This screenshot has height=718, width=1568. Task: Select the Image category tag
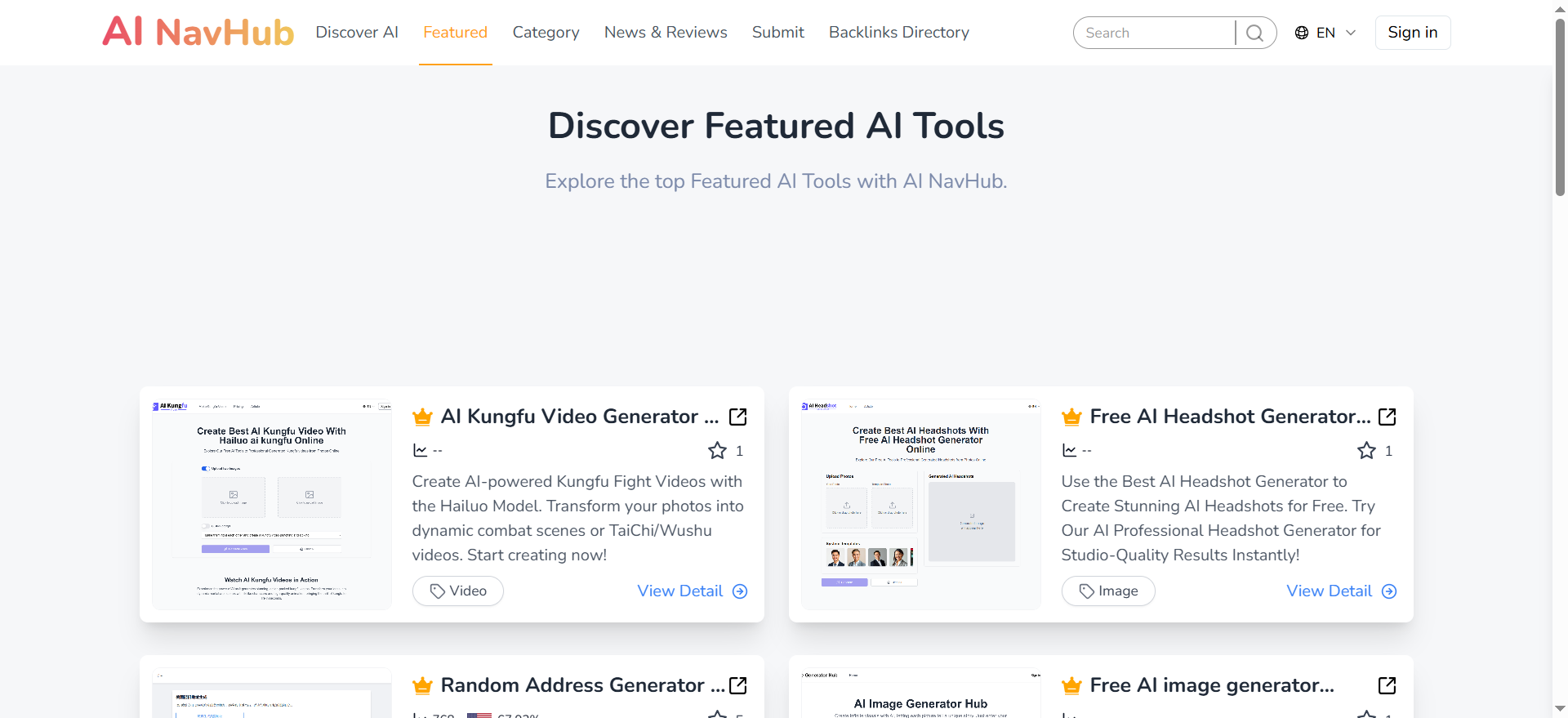pyautogui.click(x=1108, y=591)
